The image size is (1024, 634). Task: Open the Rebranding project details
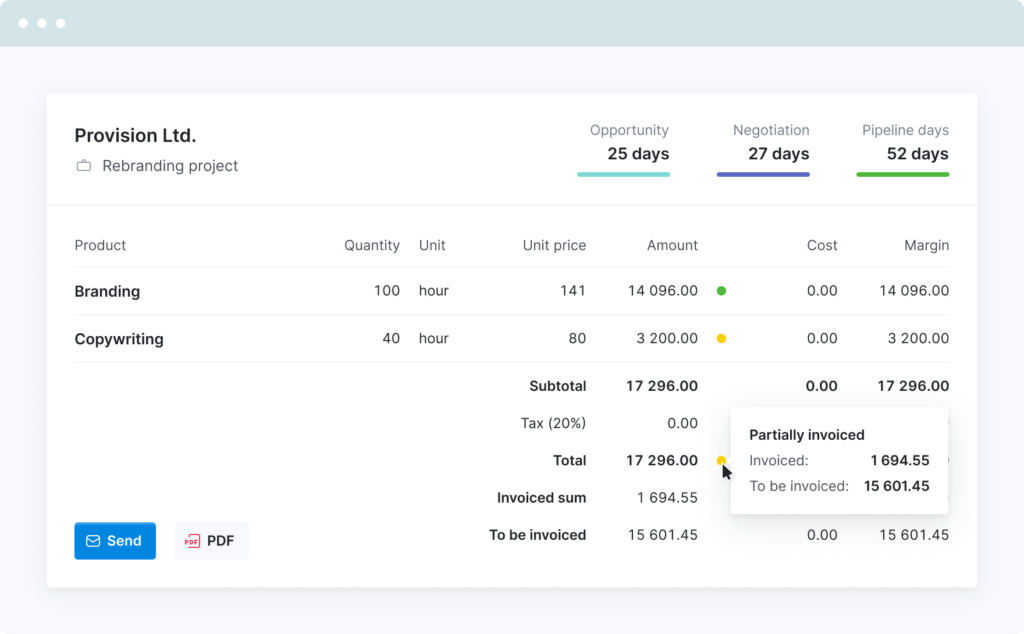(x=170, y=166)
